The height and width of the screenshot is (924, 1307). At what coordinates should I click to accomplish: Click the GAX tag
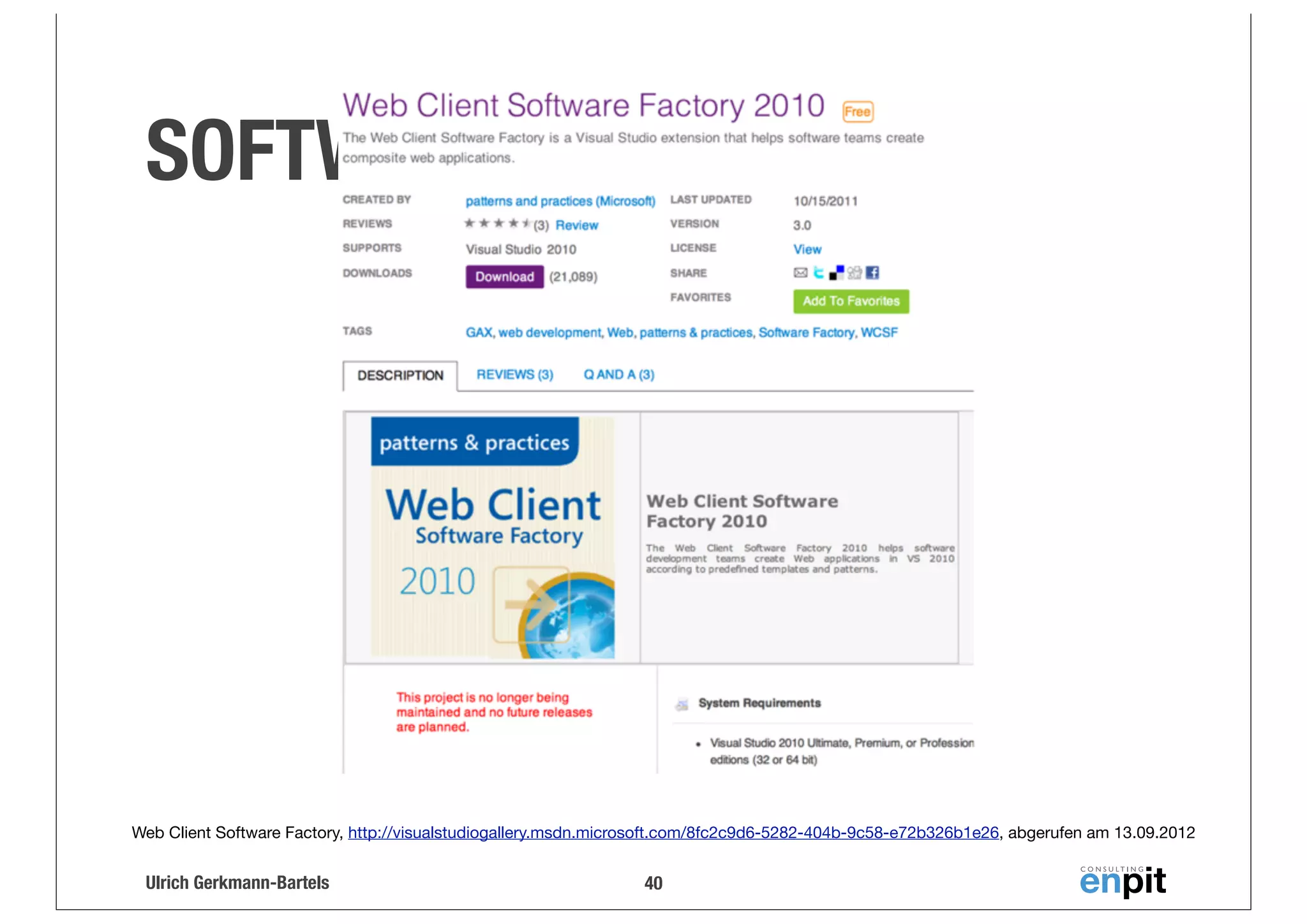(x=478, y=332)
